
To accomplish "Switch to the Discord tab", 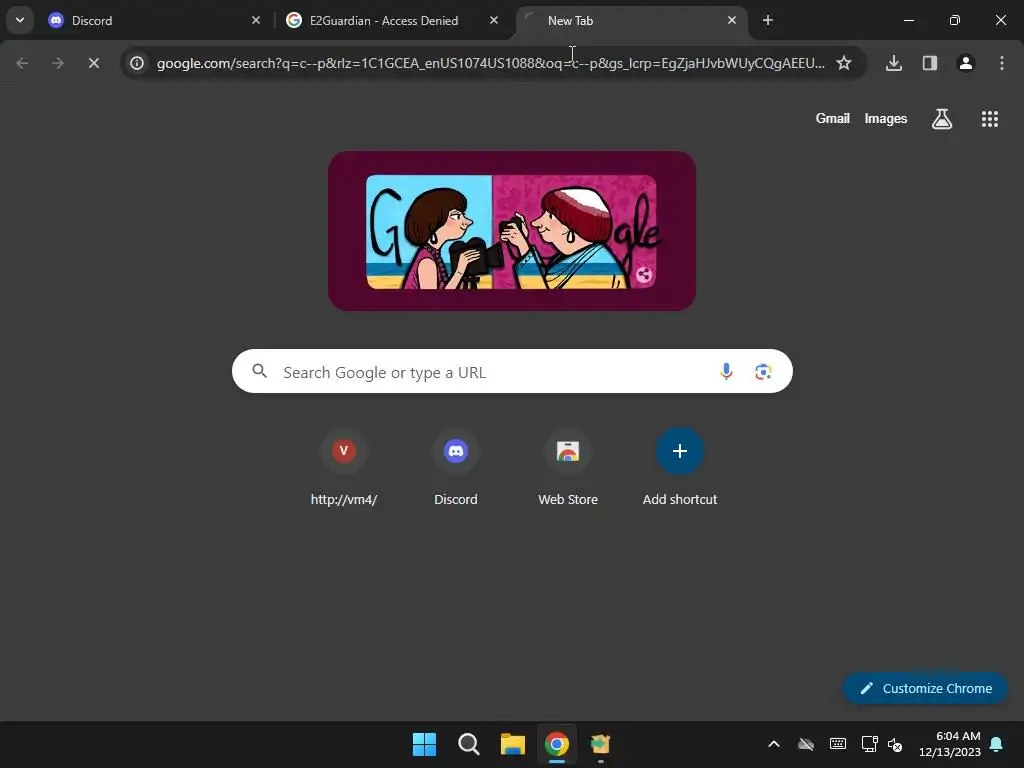I will [x=154, y=20].
